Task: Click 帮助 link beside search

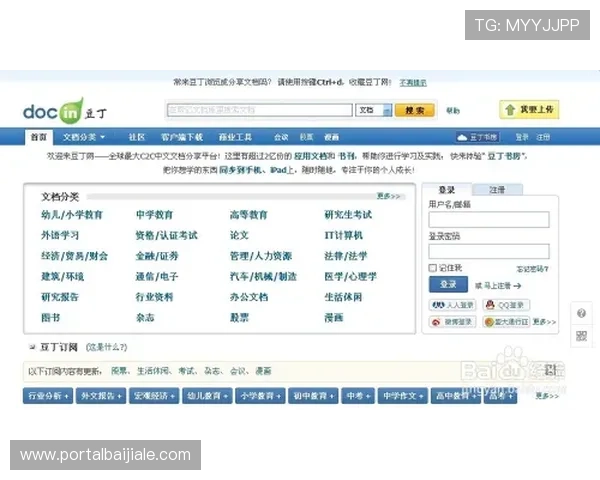Action: click(x=453, y=111)
